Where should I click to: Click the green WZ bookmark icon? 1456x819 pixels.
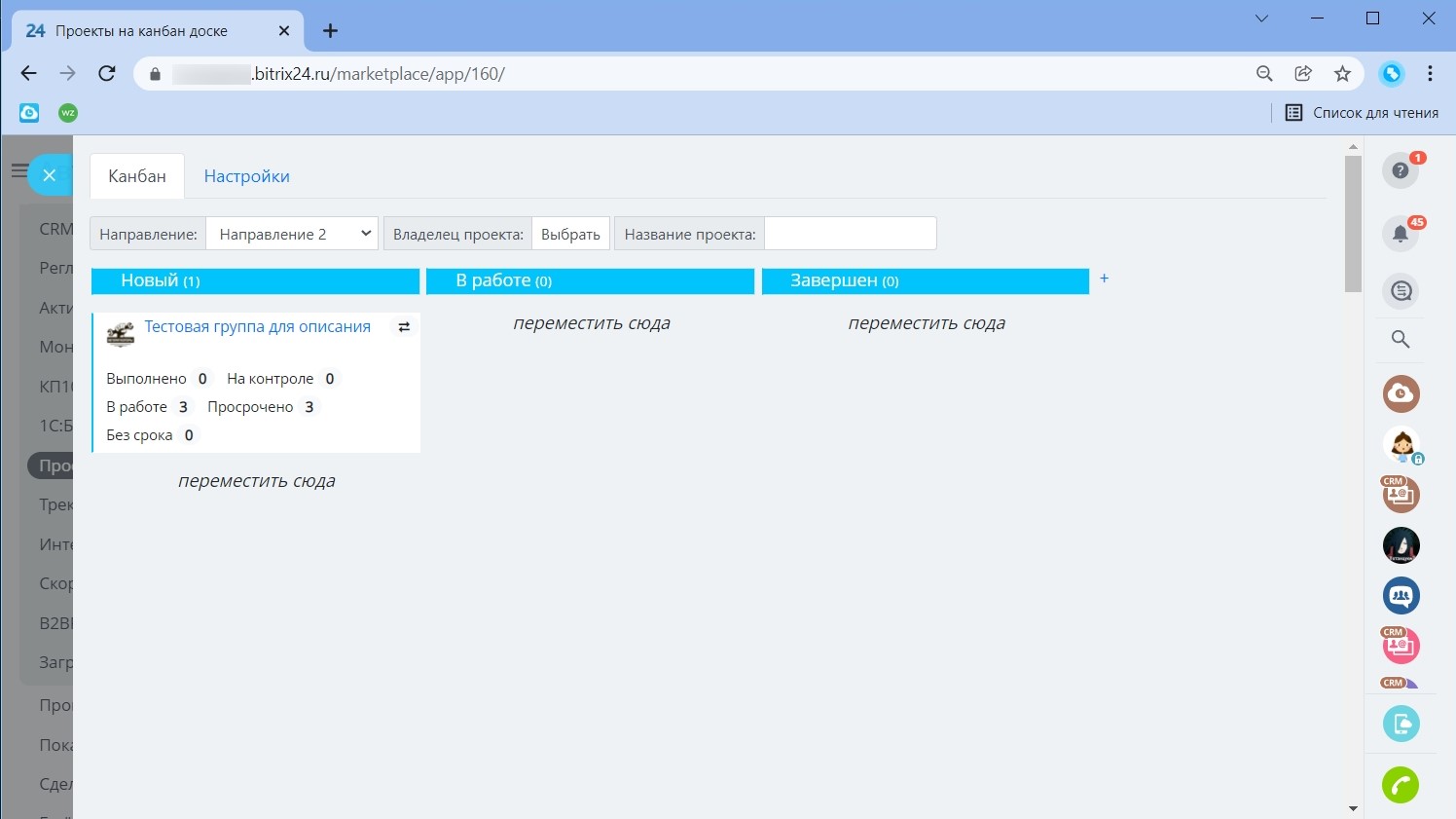68,113
